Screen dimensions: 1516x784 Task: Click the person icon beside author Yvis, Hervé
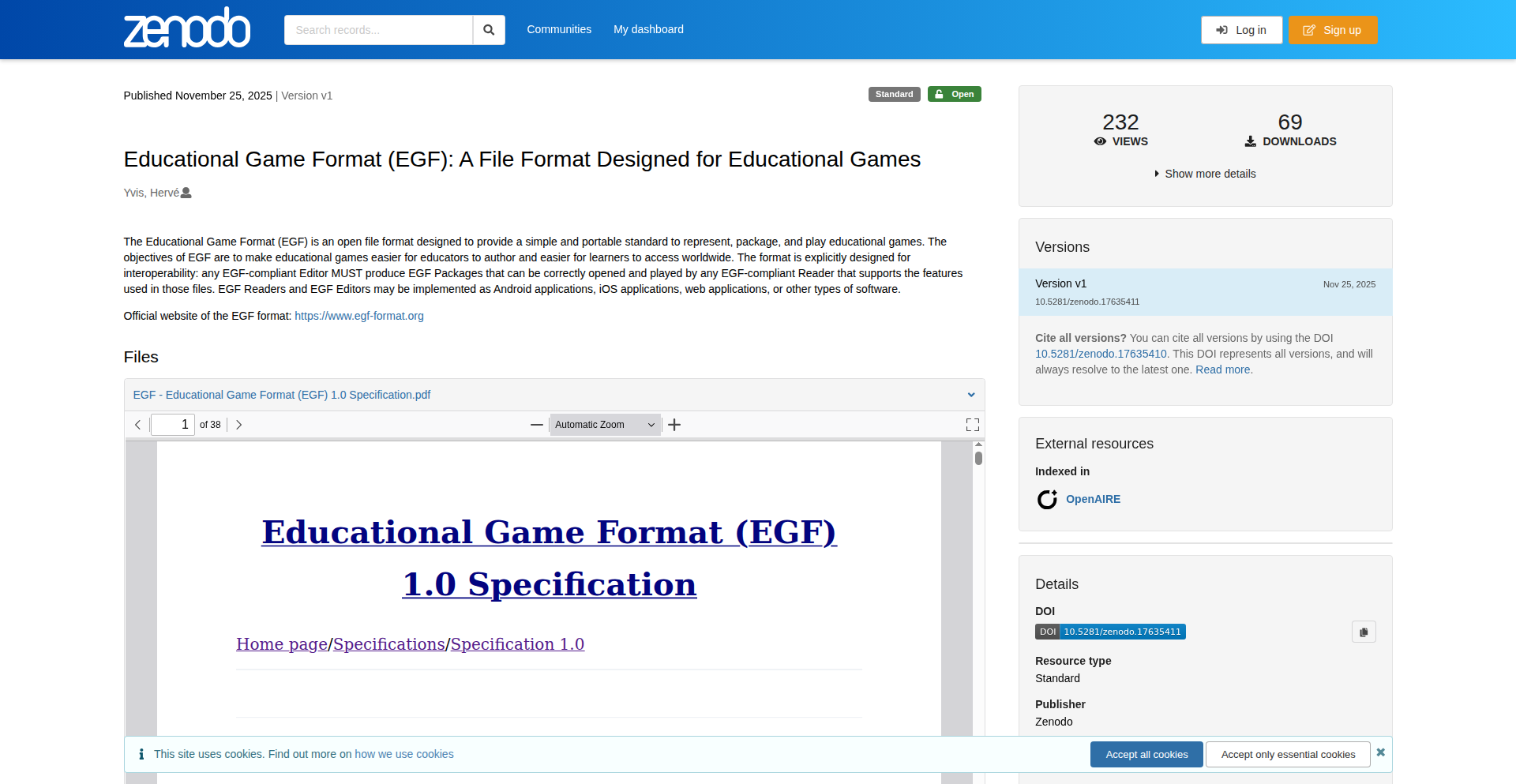coord(186,192)
